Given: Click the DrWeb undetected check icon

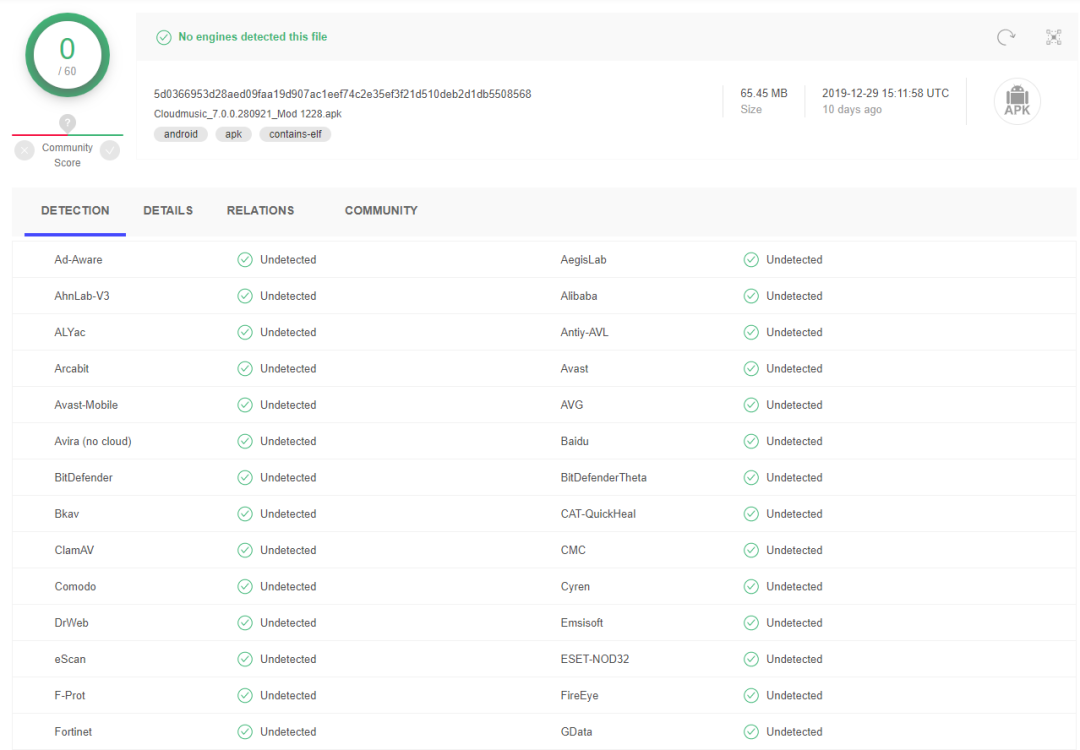Looking at the screenshot, I should pyautogui.click(x=245, y=623).
